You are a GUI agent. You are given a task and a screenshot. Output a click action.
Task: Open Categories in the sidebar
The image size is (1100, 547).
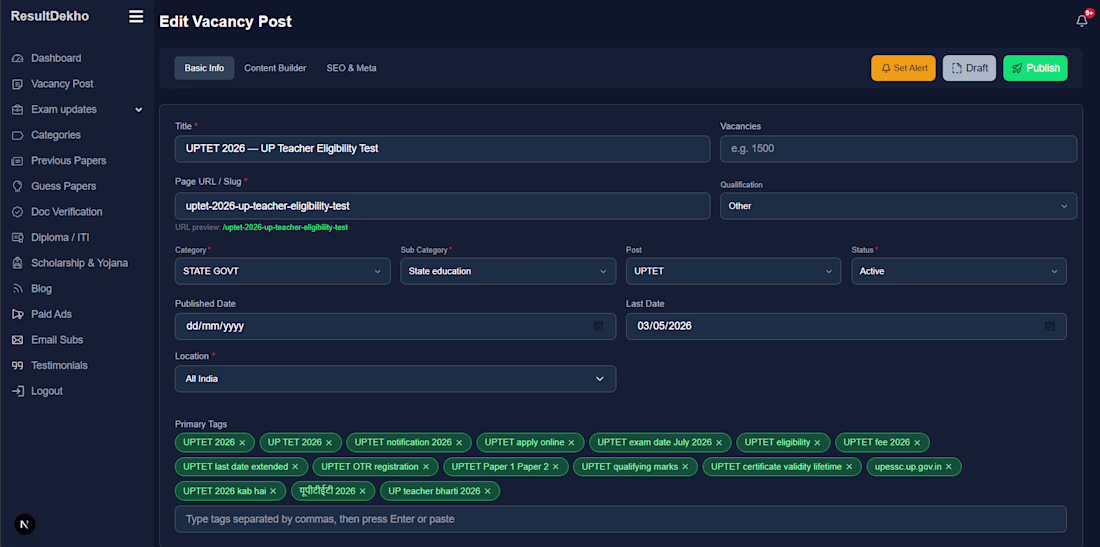point(56,135)
